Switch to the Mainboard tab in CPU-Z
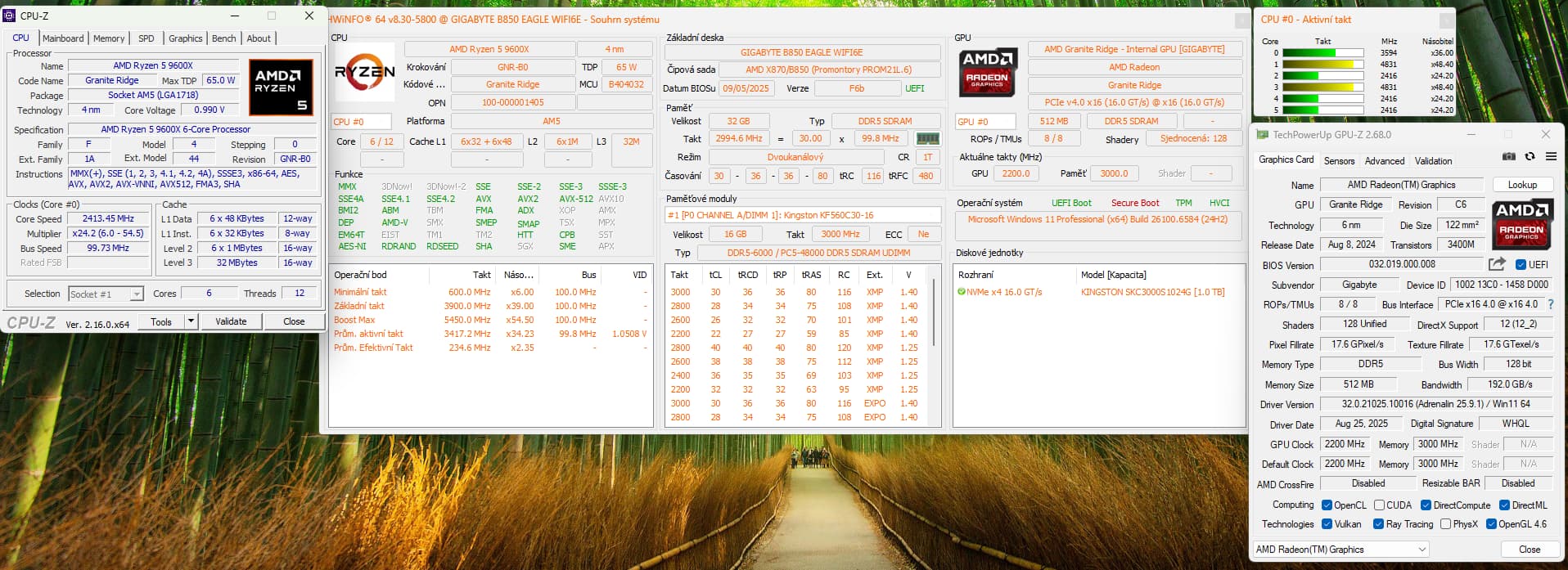 coord(63,38)
